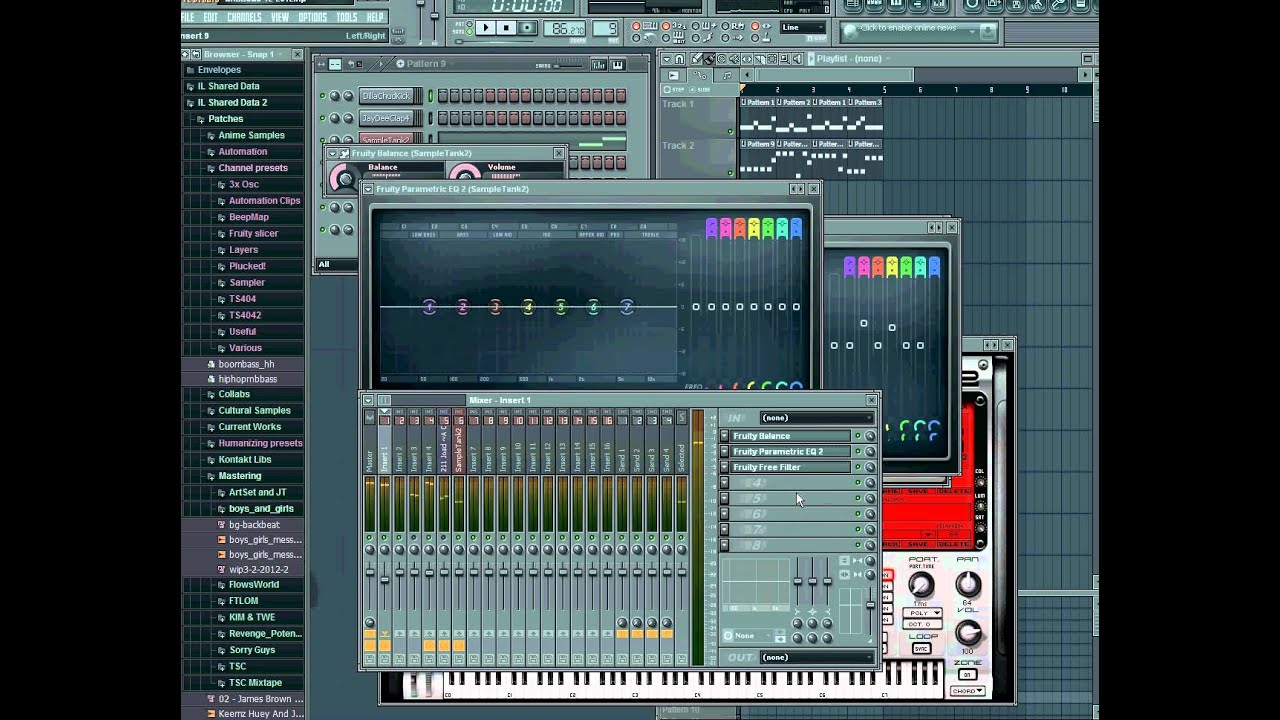The image size is (1280, 720).
Task: Arm the transport record button
Action: point(528,28)
